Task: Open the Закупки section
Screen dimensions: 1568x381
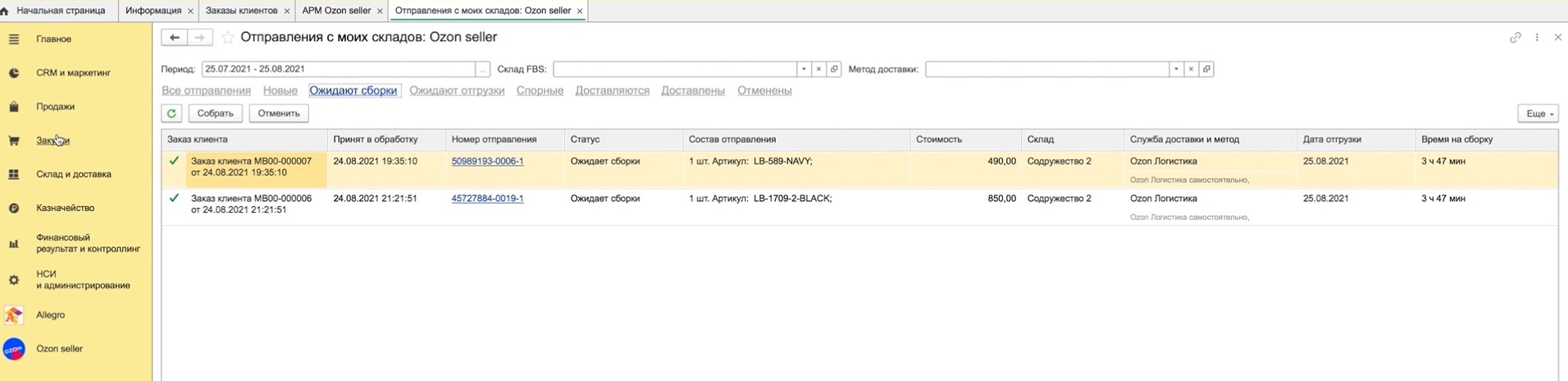Action: (x=52, y=140)
